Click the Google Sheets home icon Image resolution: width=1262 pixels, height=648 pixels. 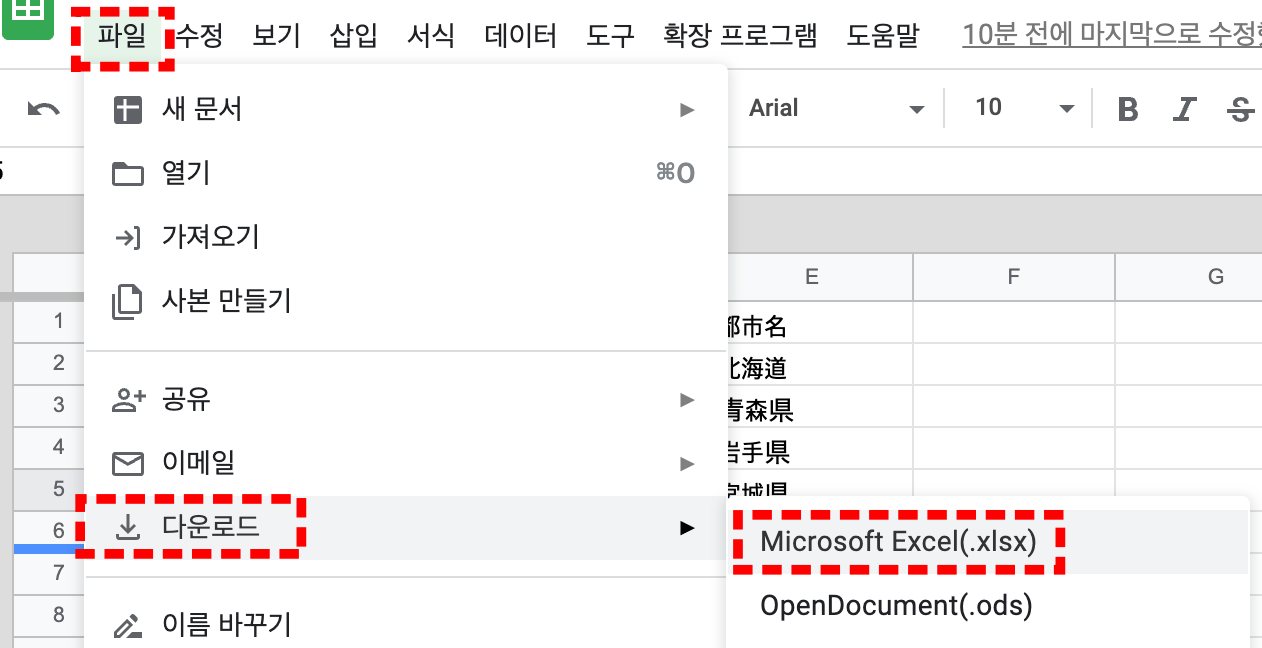28,18
